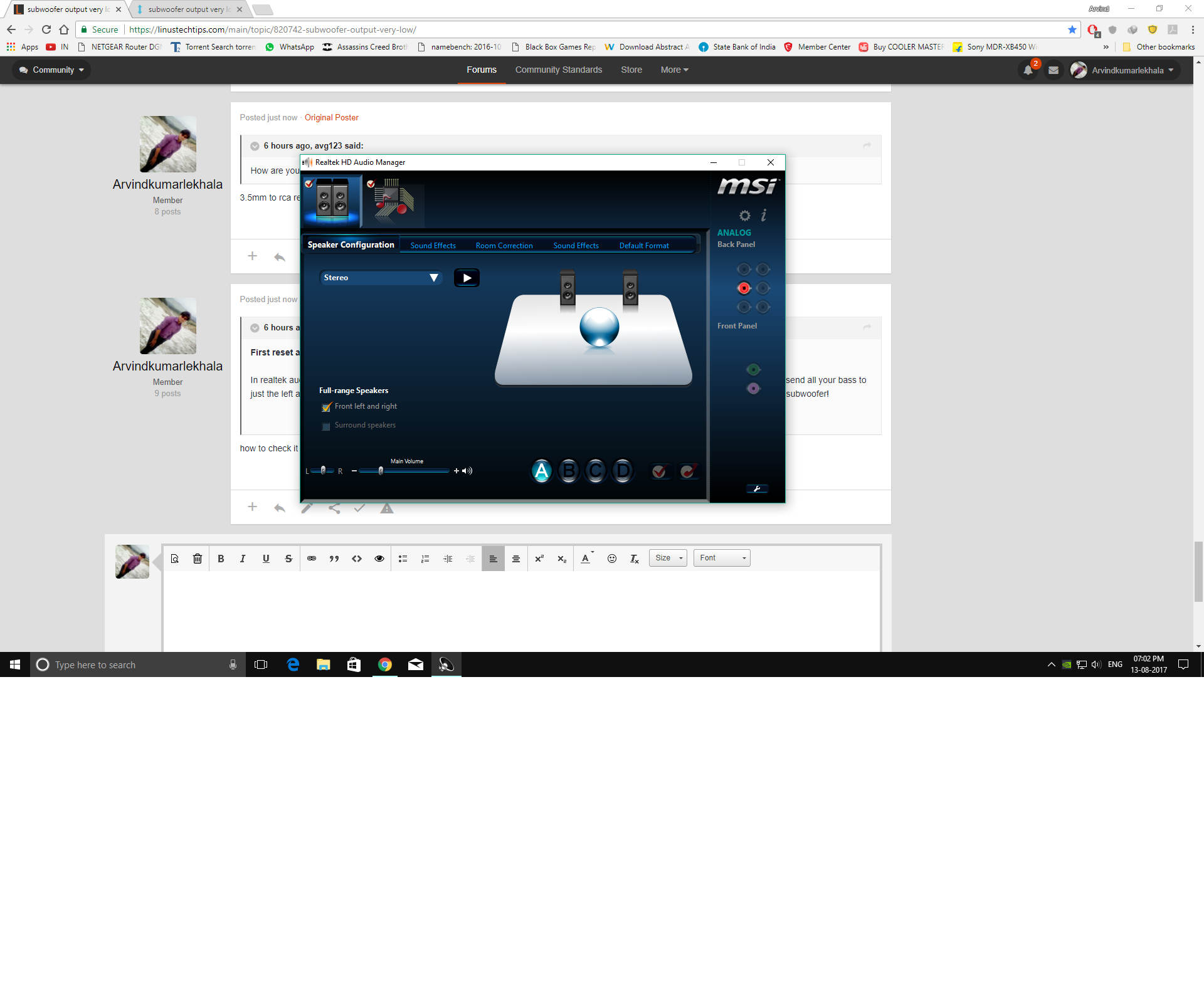Screen dimensions: 1204x1003
Task: Click the Remove Format icon in editor
Action: point(634,559)
